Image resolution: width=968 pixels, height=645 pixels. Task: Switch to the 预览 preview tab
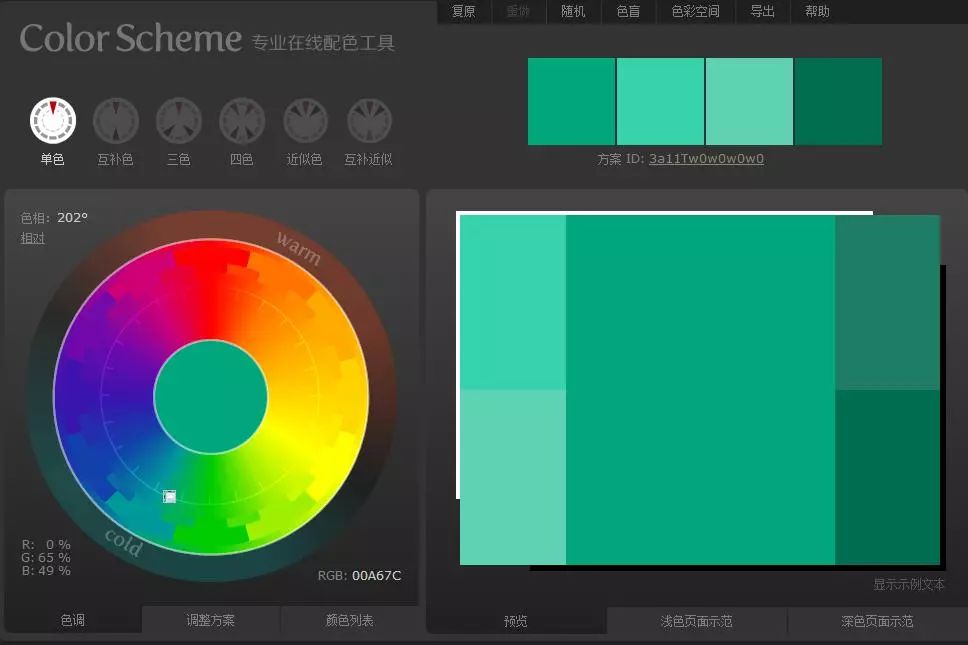coord(515,621)
